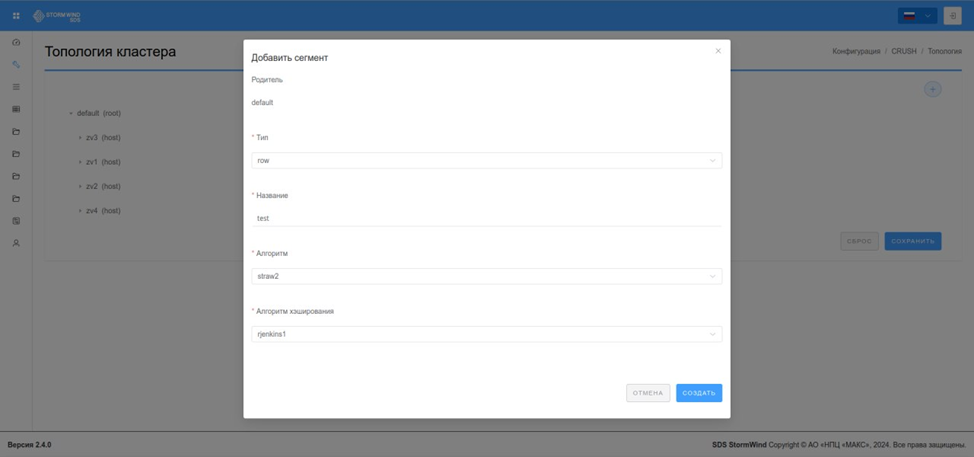The width and height of the screenshot is (974, 457).
Task: Open the user profile icon in sidebar
Action: tap(16, 243)
